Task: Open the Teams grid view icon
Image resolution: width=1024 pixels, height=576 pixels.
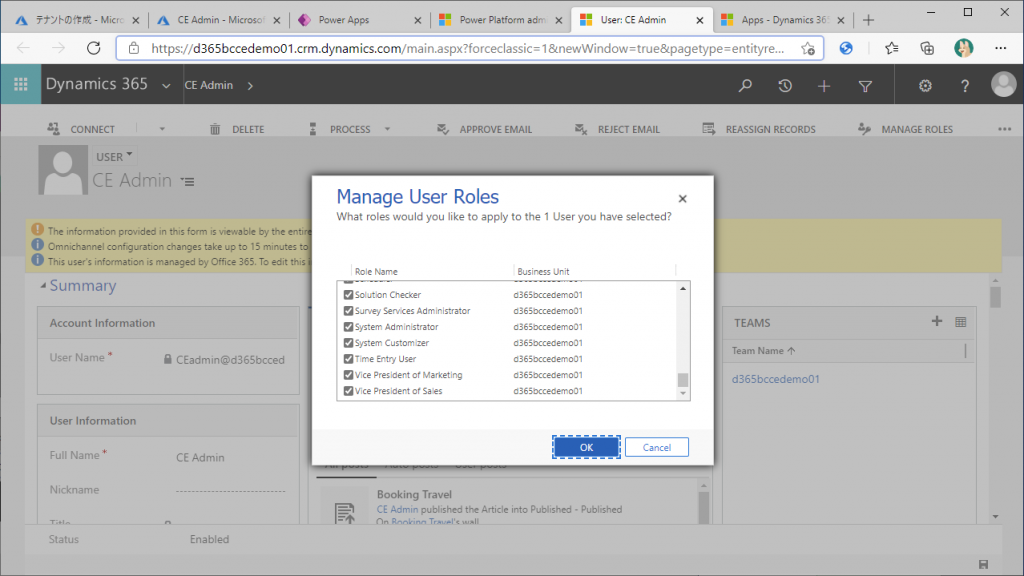Action: click(x=961, y=322)
